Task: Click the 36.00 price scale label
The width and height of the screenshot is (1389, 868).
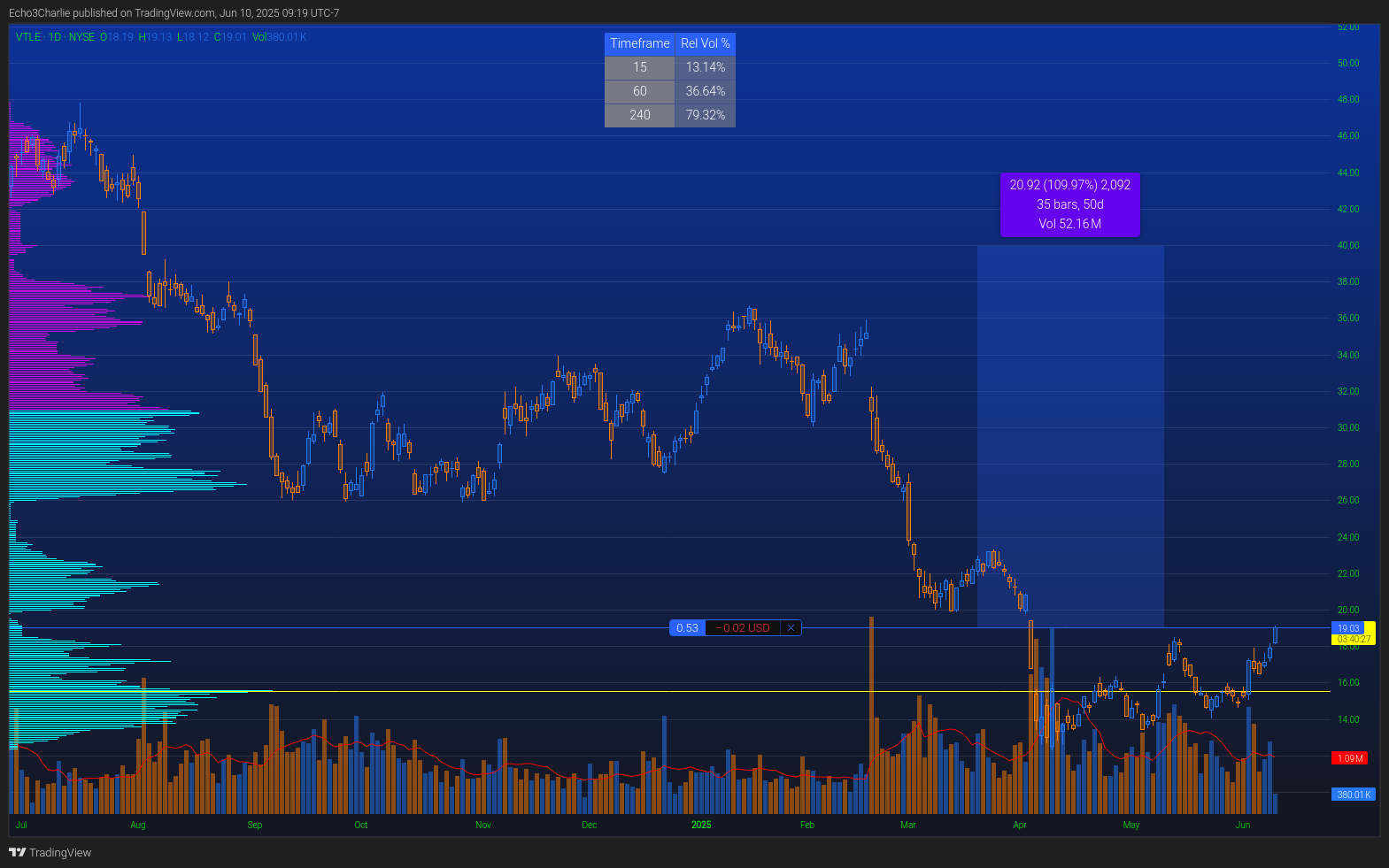Action: click(1348, 318)
